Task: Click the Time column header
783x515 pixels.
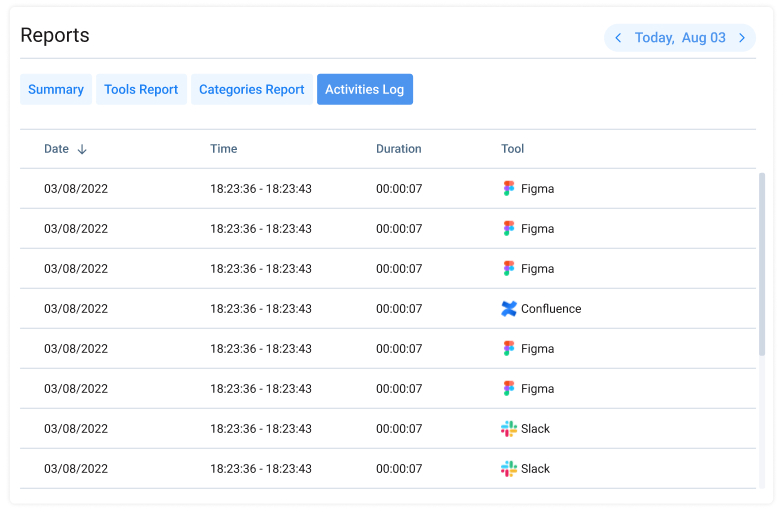Action: 224,149
